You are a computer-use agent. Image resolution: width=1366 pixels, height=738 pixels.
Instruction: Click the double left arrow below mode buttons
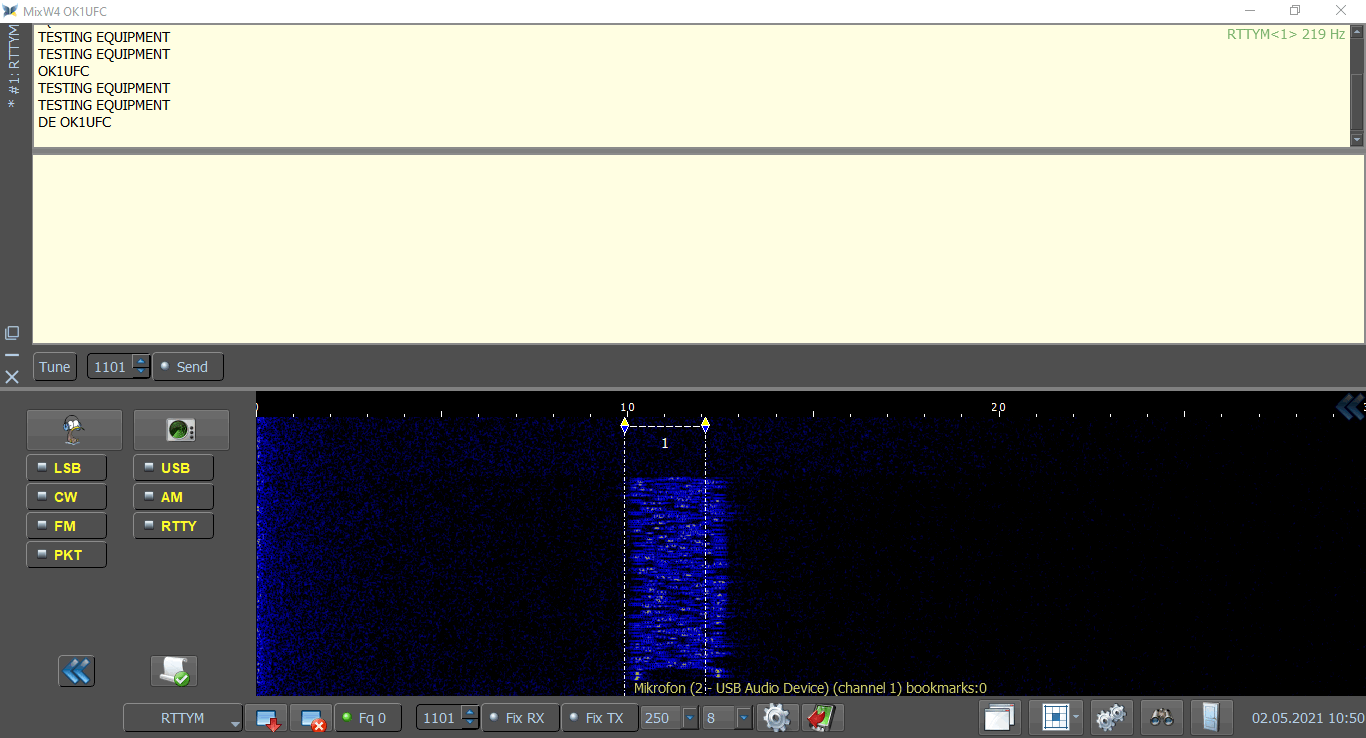coord(76,671)
